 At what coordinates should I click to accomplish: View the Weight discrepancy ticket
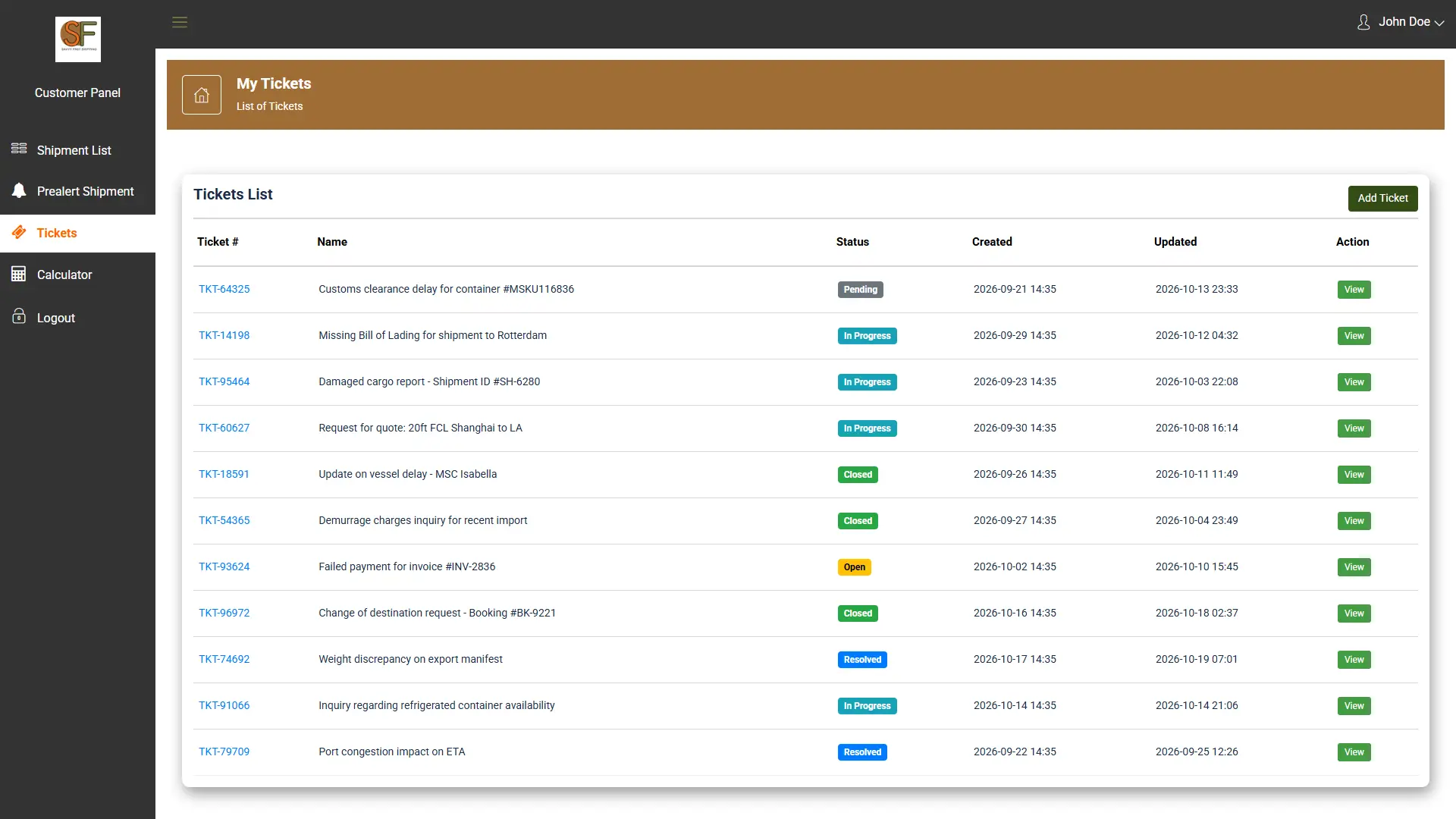tap(1354, 660)
